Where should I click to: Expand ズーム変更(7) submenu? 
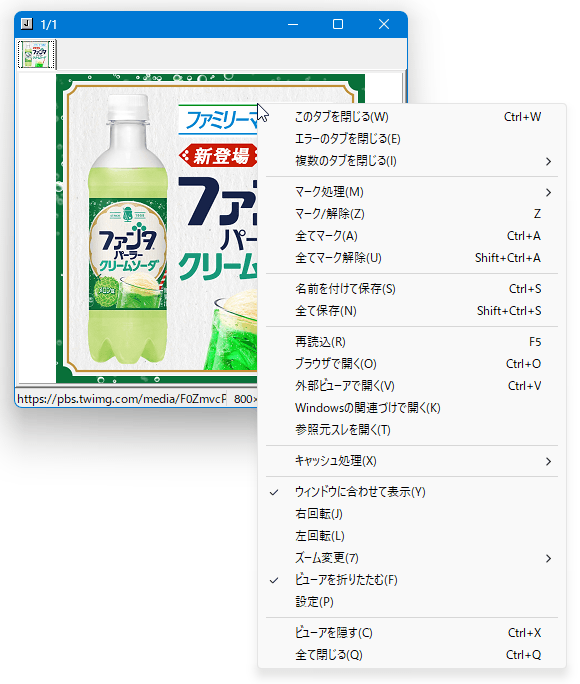click(412, 558)
